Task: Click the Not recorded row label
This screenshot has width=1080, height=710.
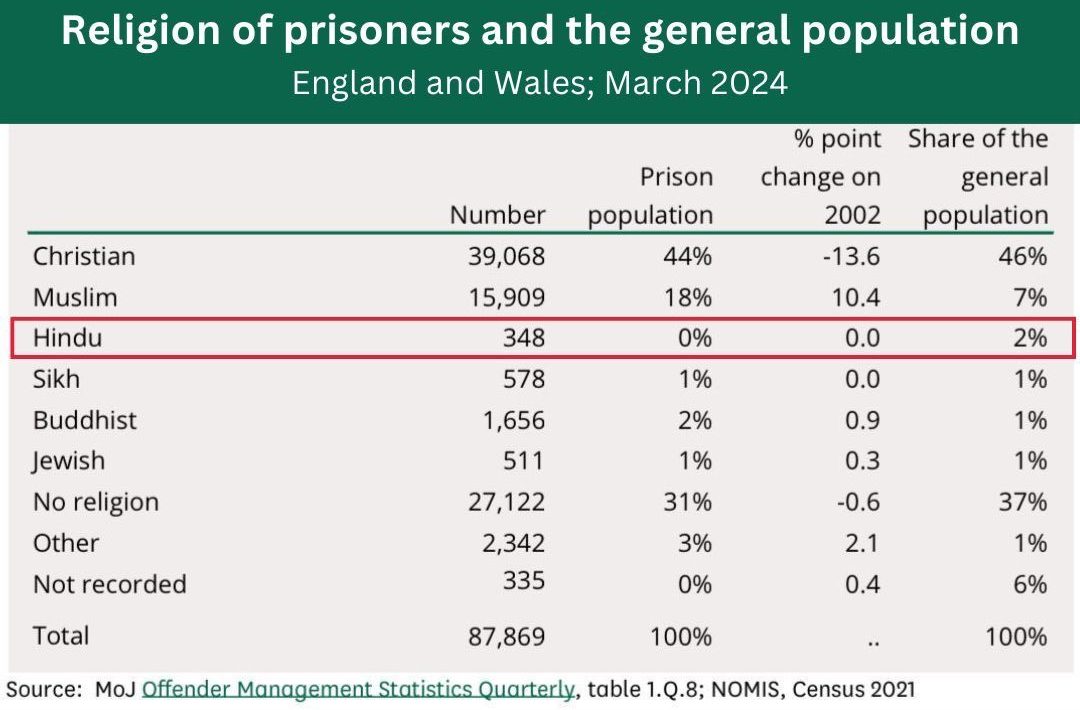Action: 110,584
